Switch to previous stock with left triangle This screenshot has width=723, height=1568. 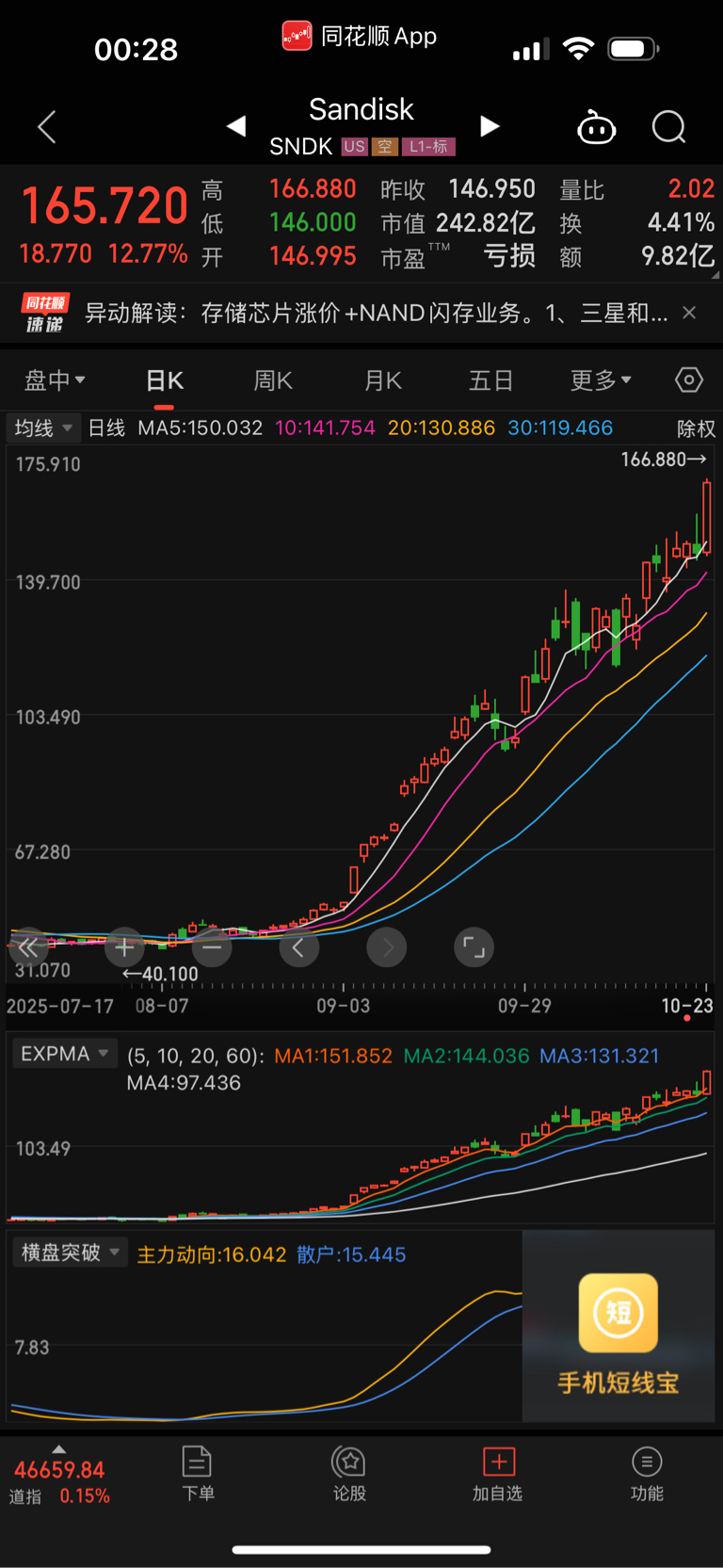(x=236, y=126)
